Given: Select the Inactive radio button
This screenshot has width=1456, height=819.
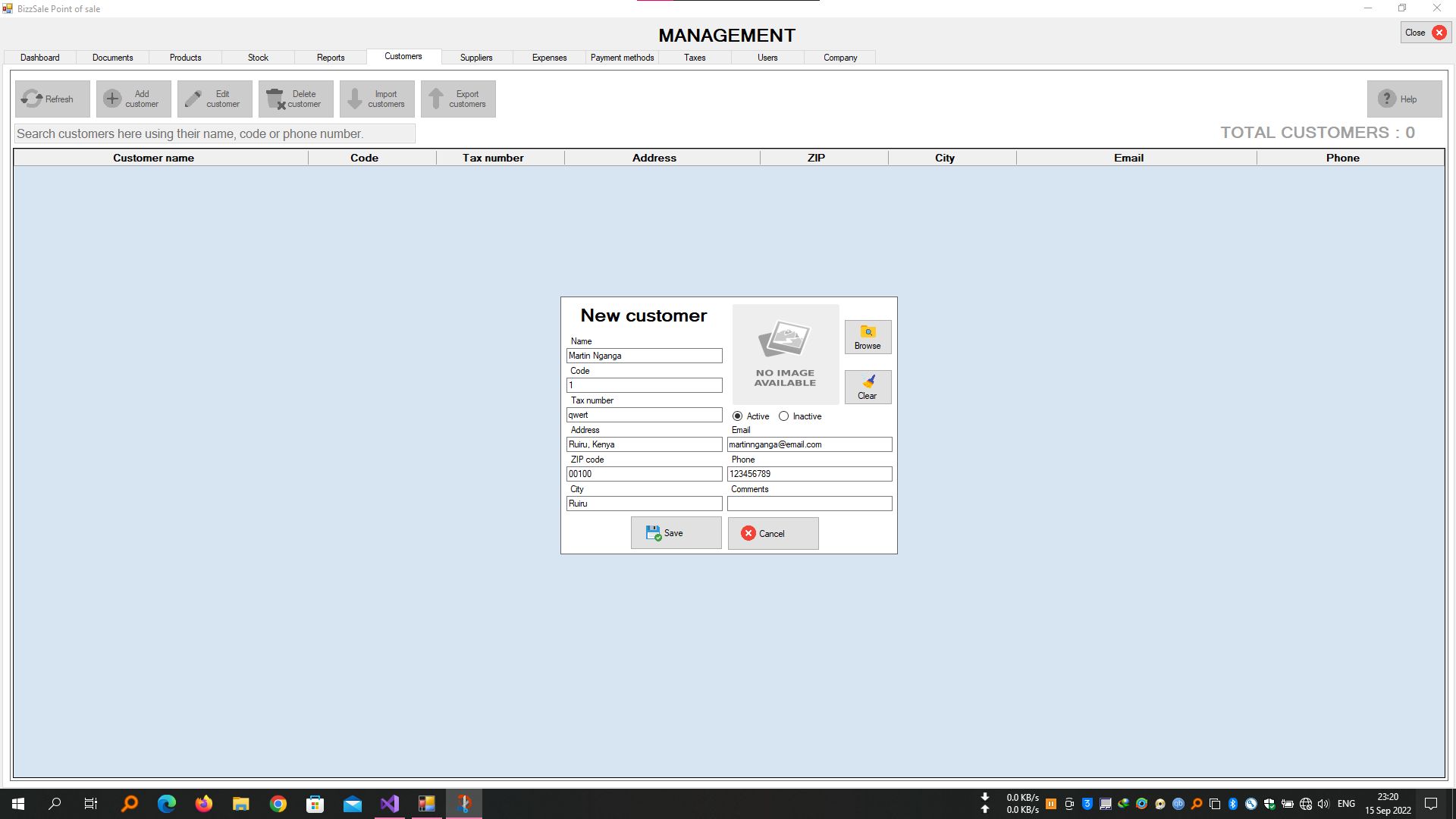Looking at the screenshot, I should 784,416.
